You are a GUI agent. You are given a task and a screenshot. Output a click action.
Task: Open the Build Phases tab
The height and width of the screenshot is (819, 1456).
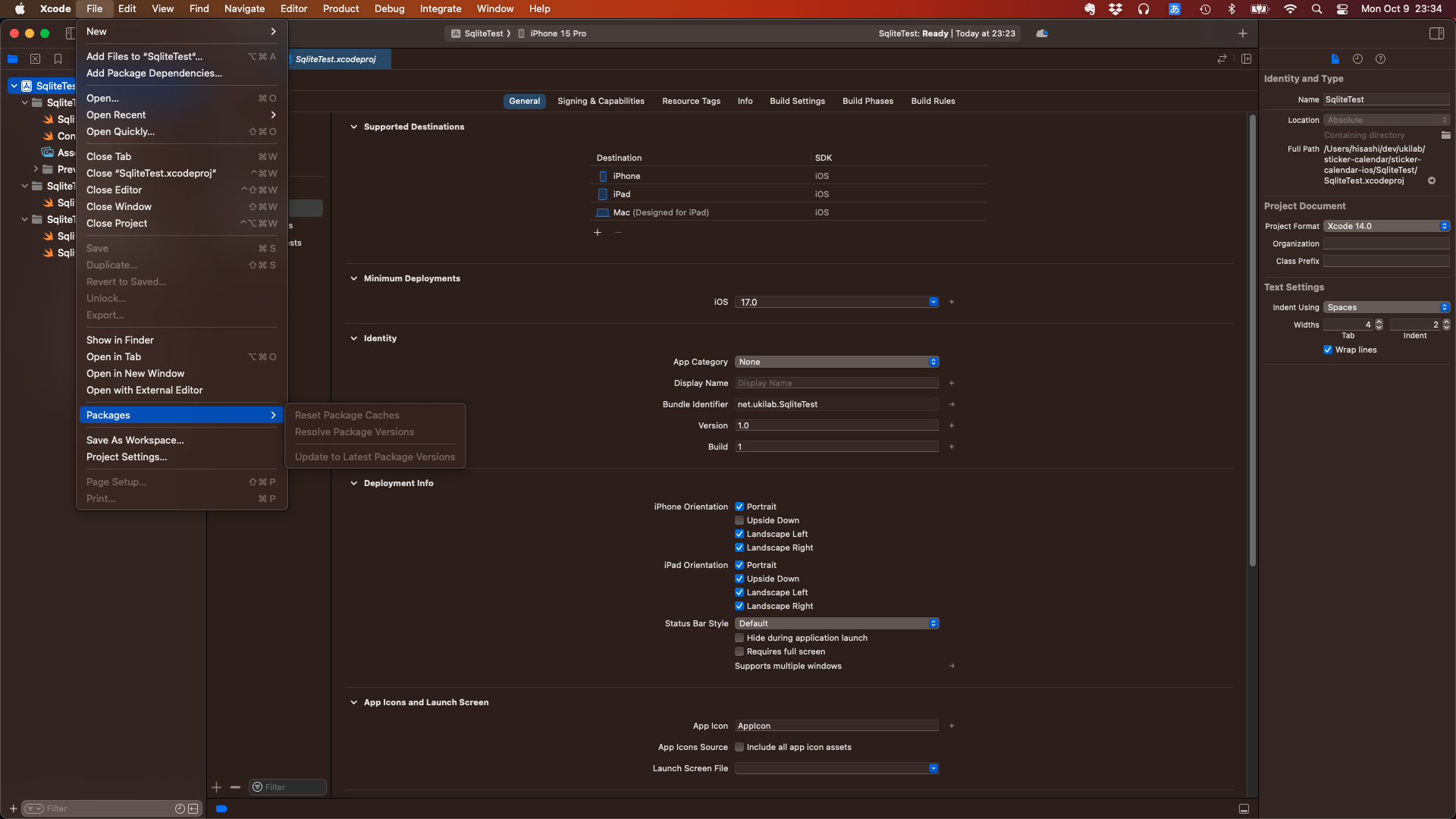pyautogui.click(x=868, y=101)
